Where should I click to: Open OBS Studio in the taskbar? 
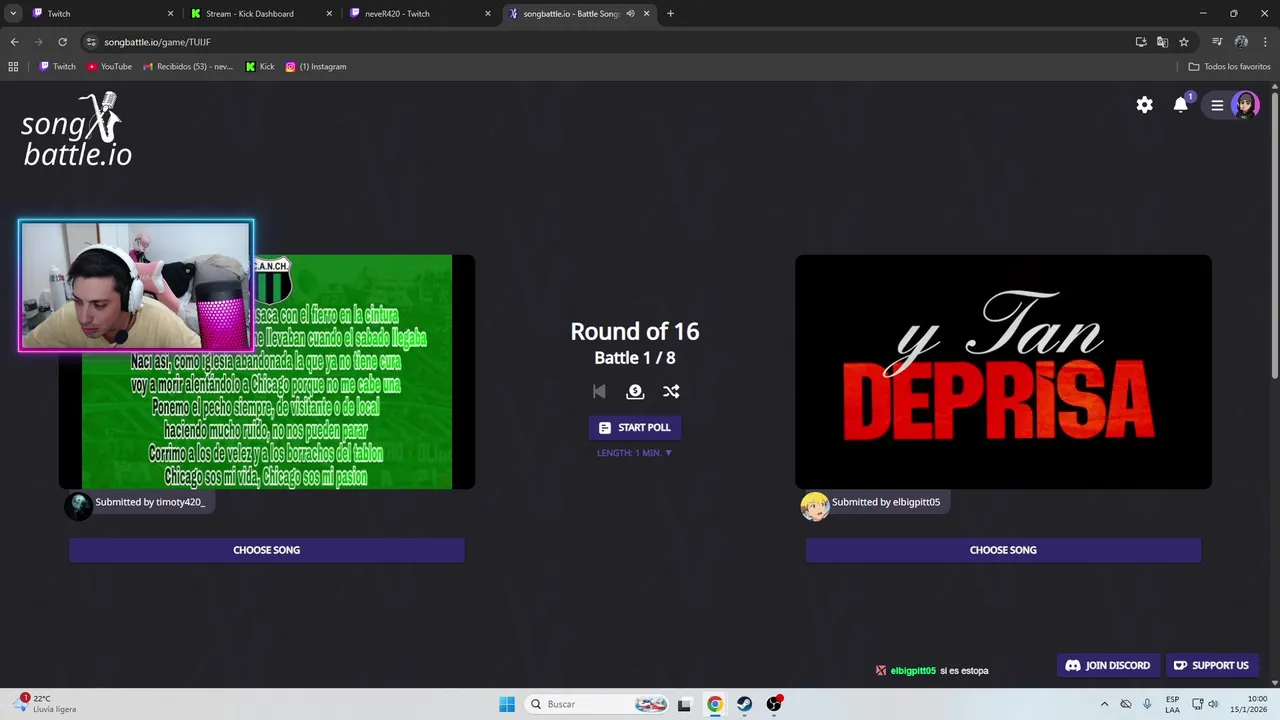(774, 704)
